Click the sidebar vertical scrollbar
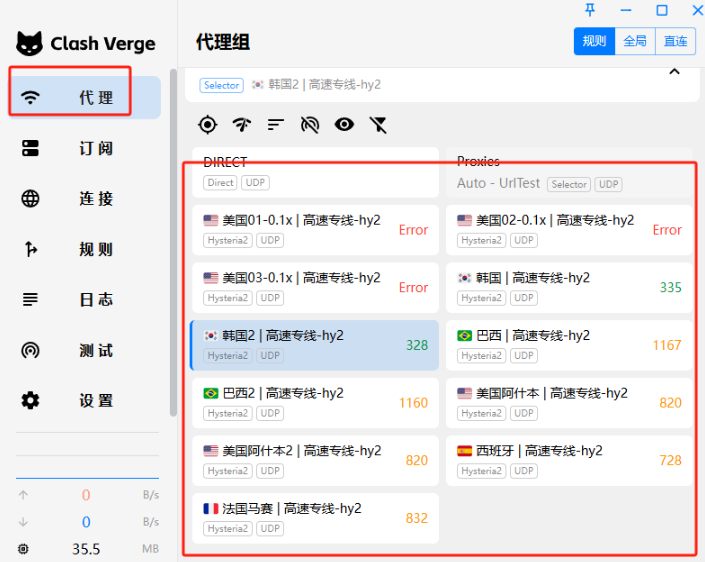Viewport: 705px width, 562px height. tap(174, 240)
